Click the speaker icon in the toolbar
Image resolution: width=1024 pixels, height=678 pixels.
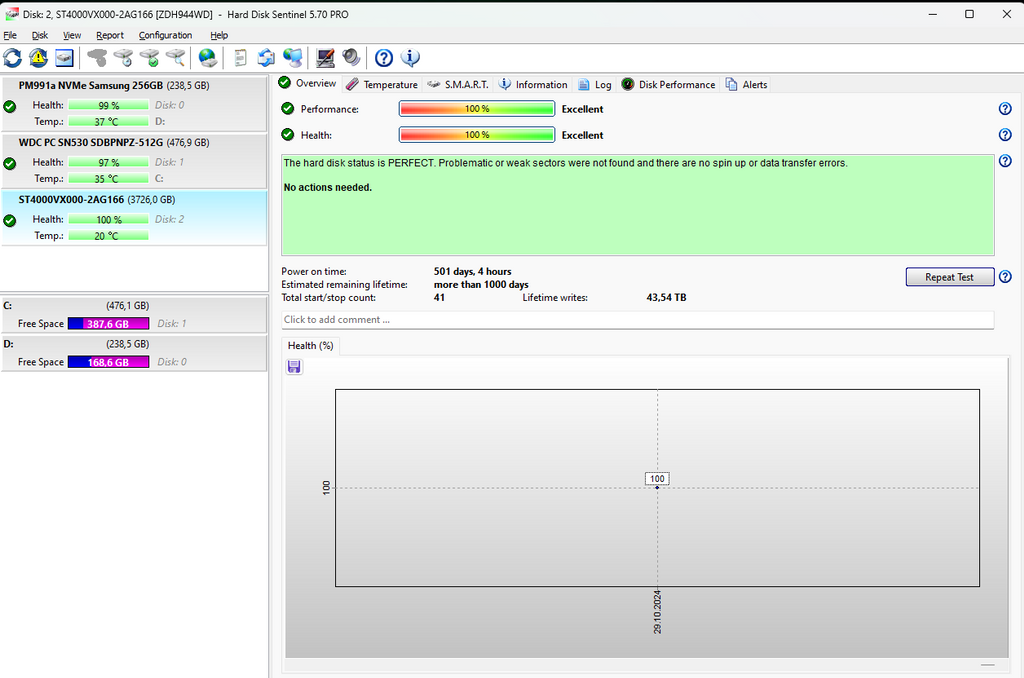pos(351,57)
